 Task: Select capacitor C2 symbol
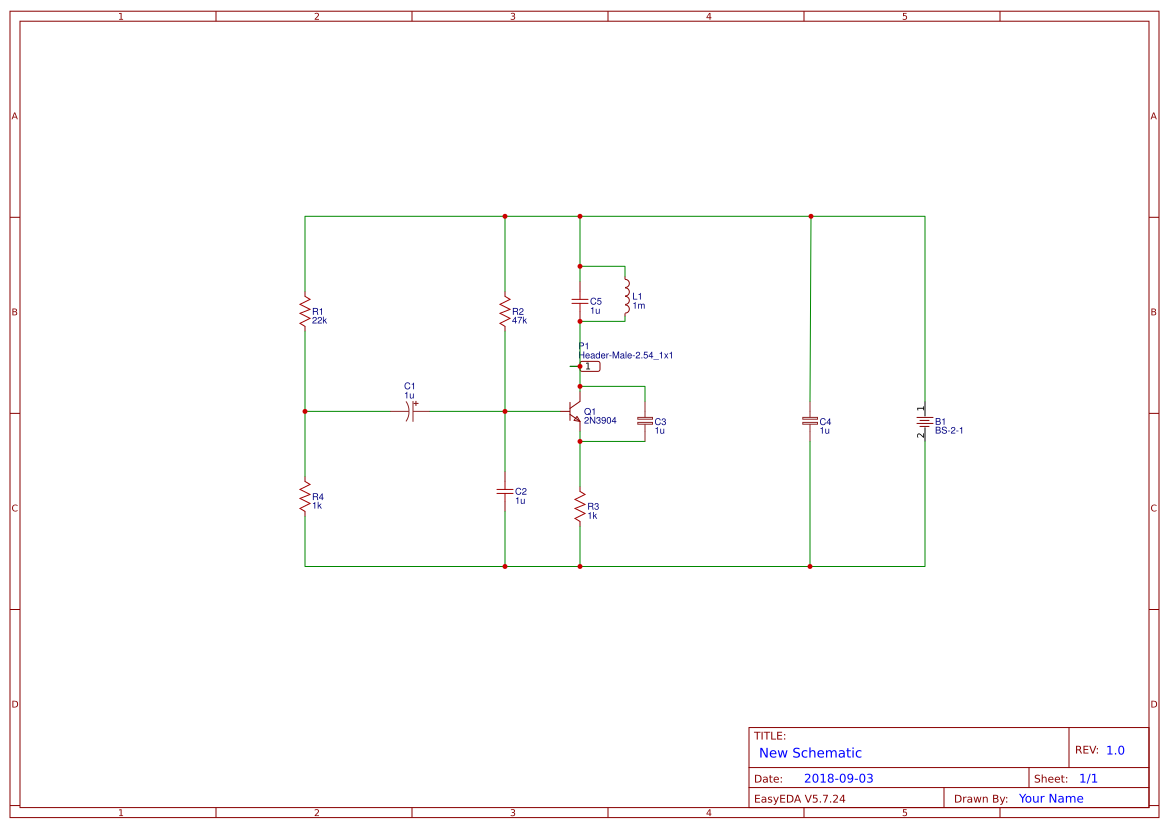click(505, 491)
